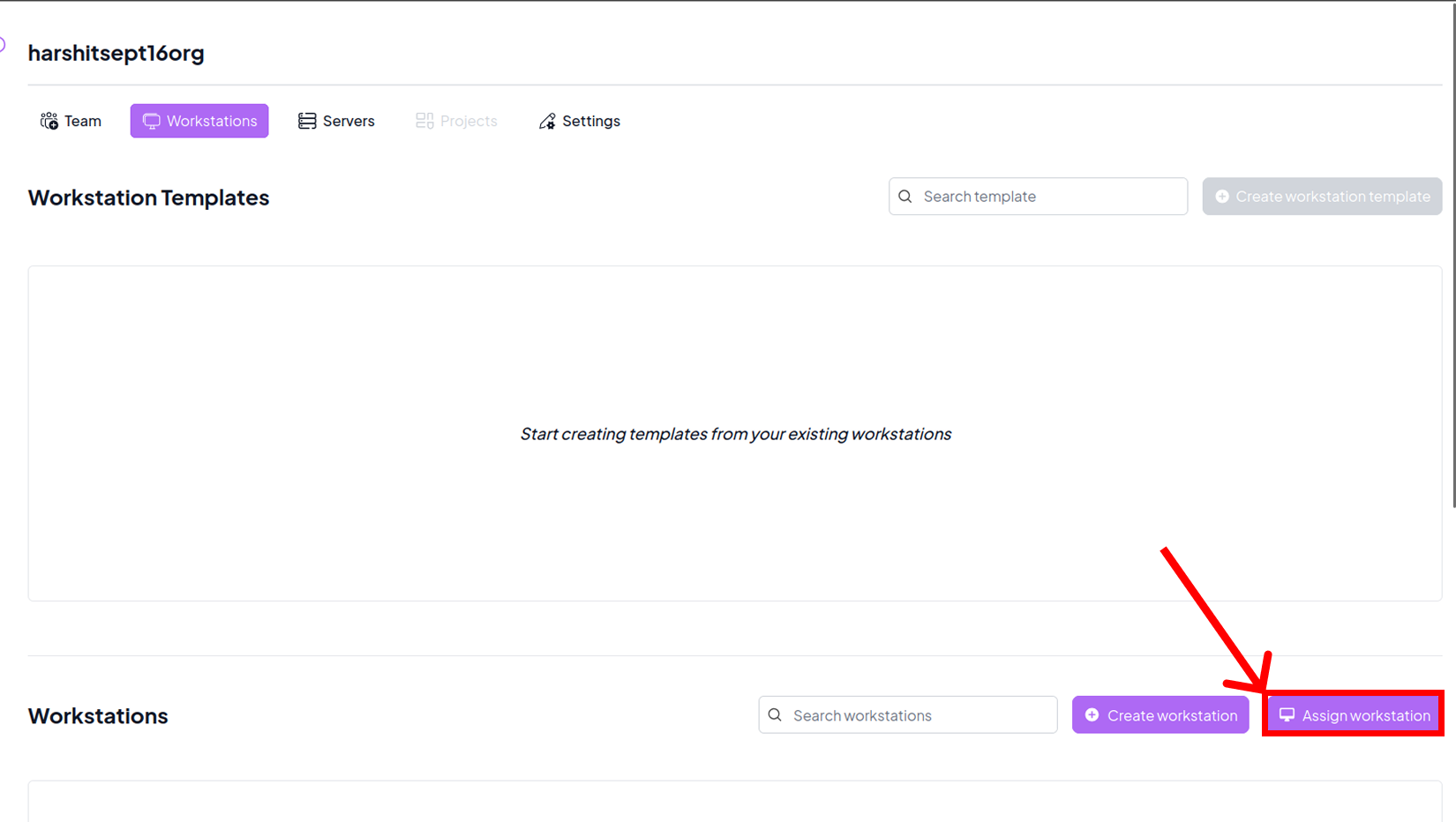
Task: Click plus icon on Create workstation template
Action: pyautogui.click(x=1222, y=197)
